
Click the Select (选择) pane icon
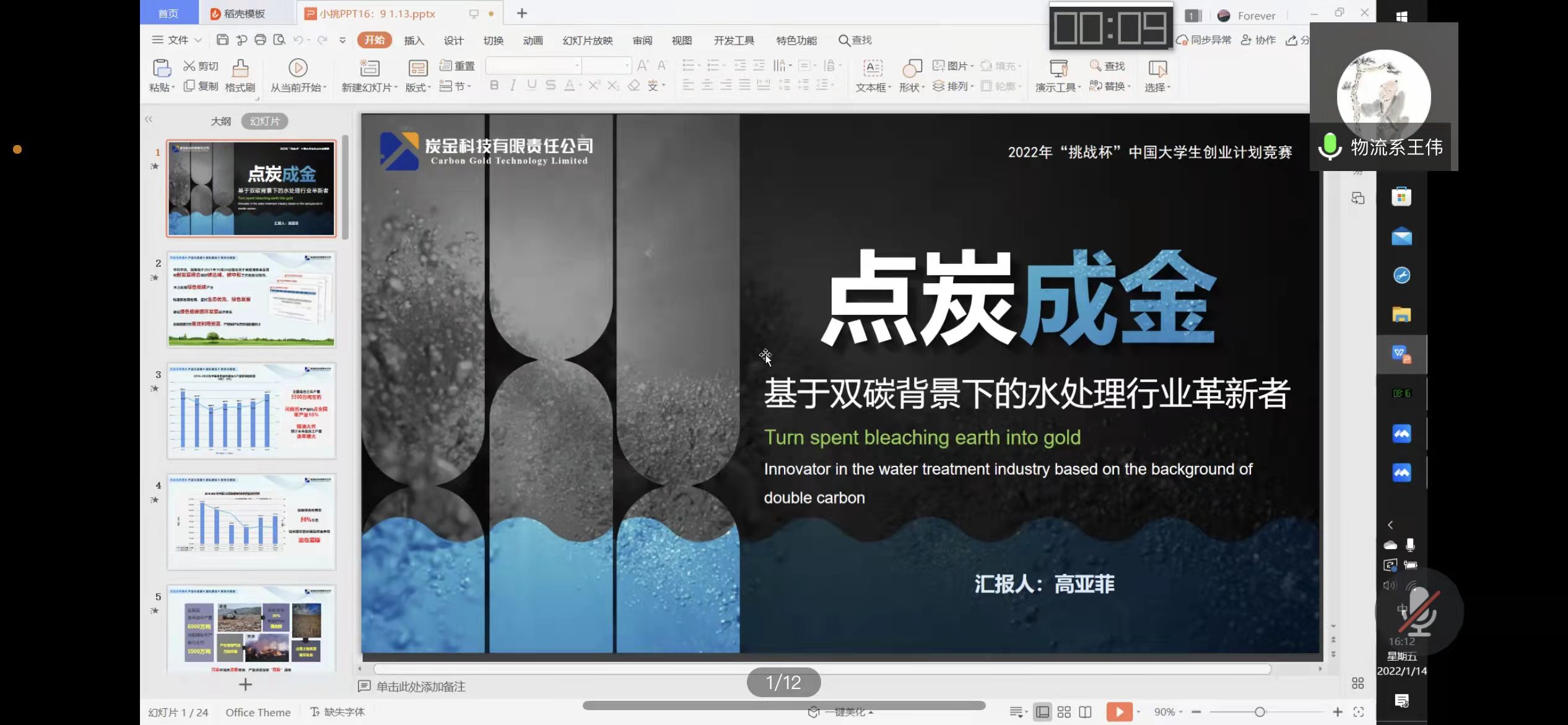[x=1157, y=68]
